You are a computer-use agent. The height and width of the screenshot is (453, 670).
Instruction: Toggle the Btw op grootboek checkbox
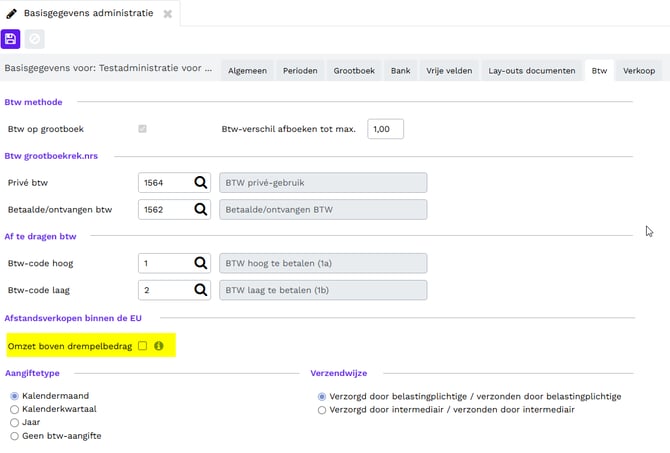142,129
